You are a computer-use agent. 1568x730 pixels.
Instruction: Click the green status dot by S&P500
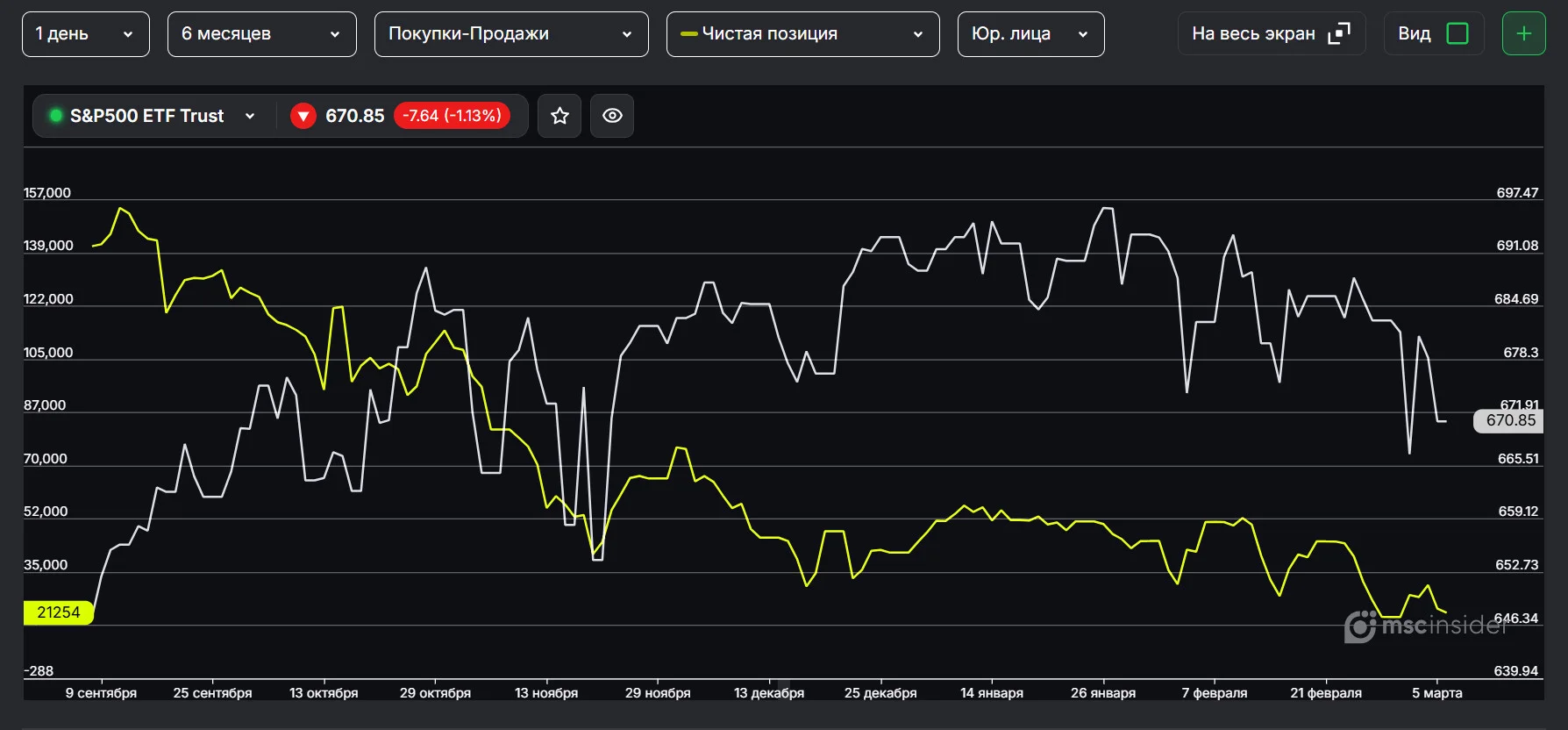56,115
